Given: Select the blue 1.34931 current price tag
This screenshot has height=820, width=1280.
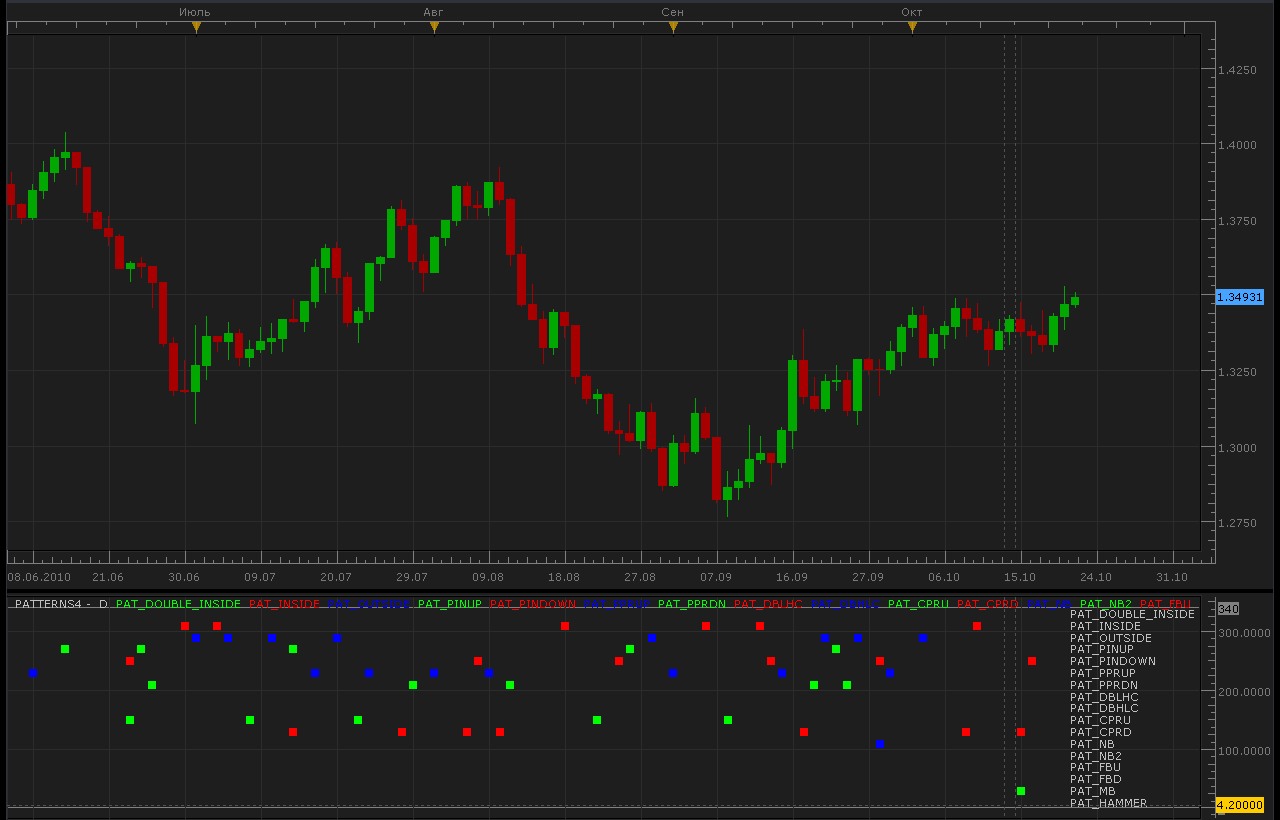Looking at the screenshot, I should tap(1240, 297).
